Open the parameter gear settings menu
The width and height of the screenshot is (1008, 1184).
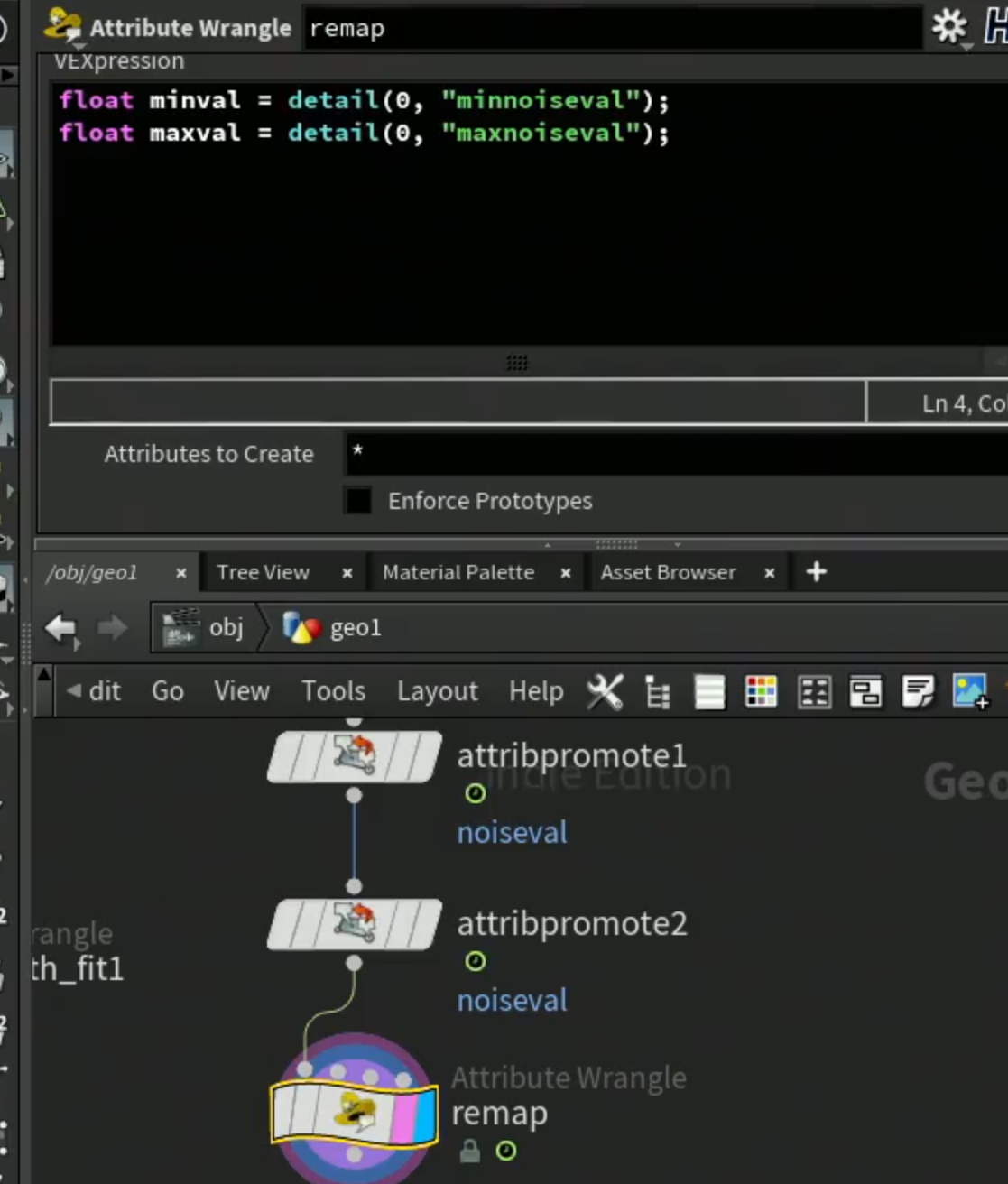coord(949,27)
